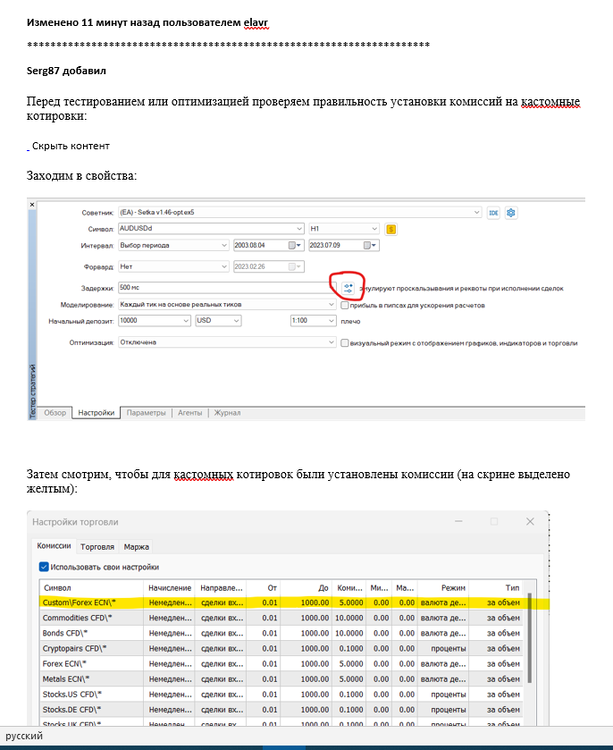Viewport: 613px width, 750px height.
Task: Select the "Bonds CFD\*" row
Action: pos(281,633)
